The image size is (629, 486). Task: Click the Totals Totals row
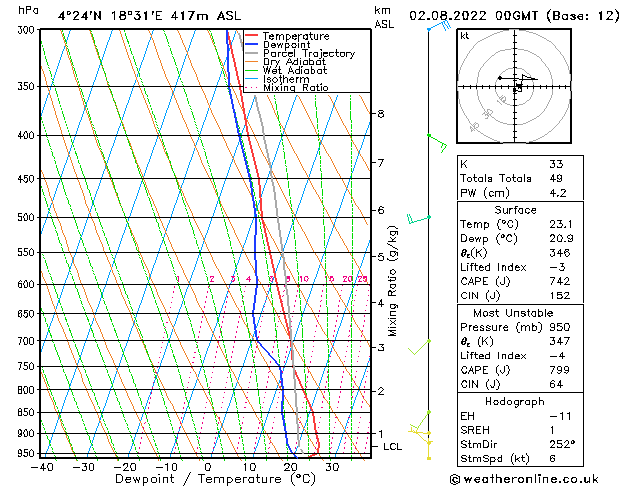(x=492, y=178)
